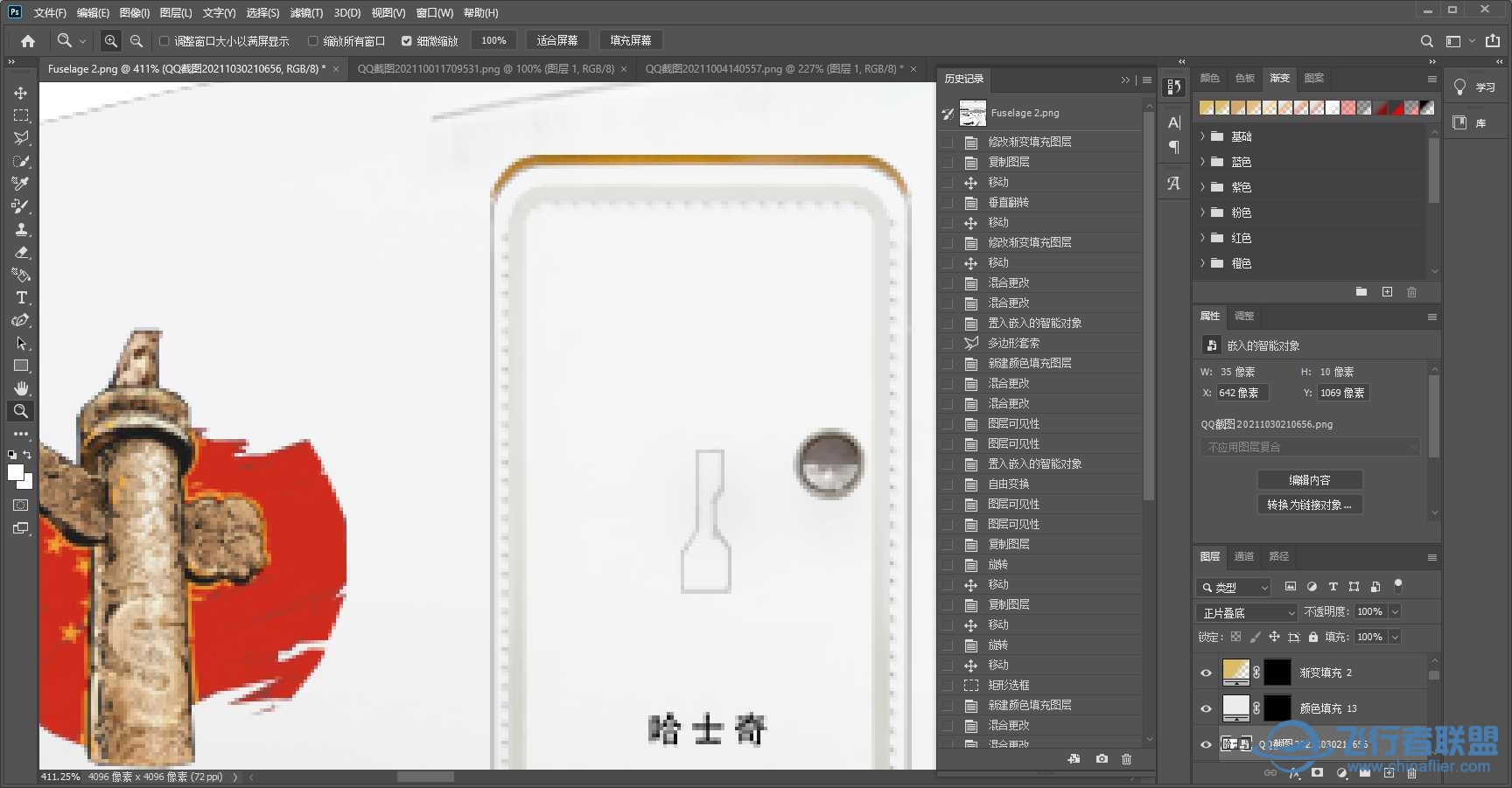Expand the 红色 gradient group
The image size is (1512, 788).
point(1204,238)
